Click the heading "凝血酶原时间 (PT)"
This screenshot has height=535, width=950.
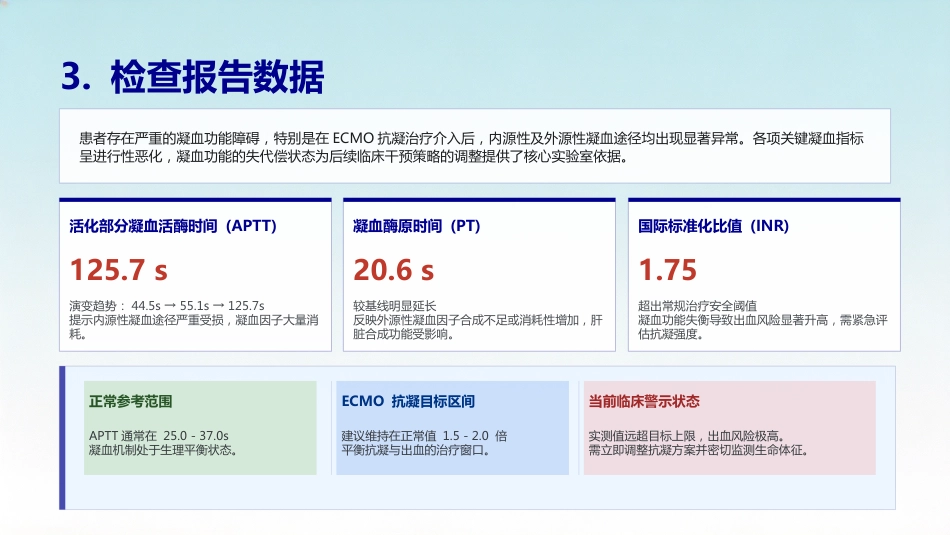(x=416, y=226)
